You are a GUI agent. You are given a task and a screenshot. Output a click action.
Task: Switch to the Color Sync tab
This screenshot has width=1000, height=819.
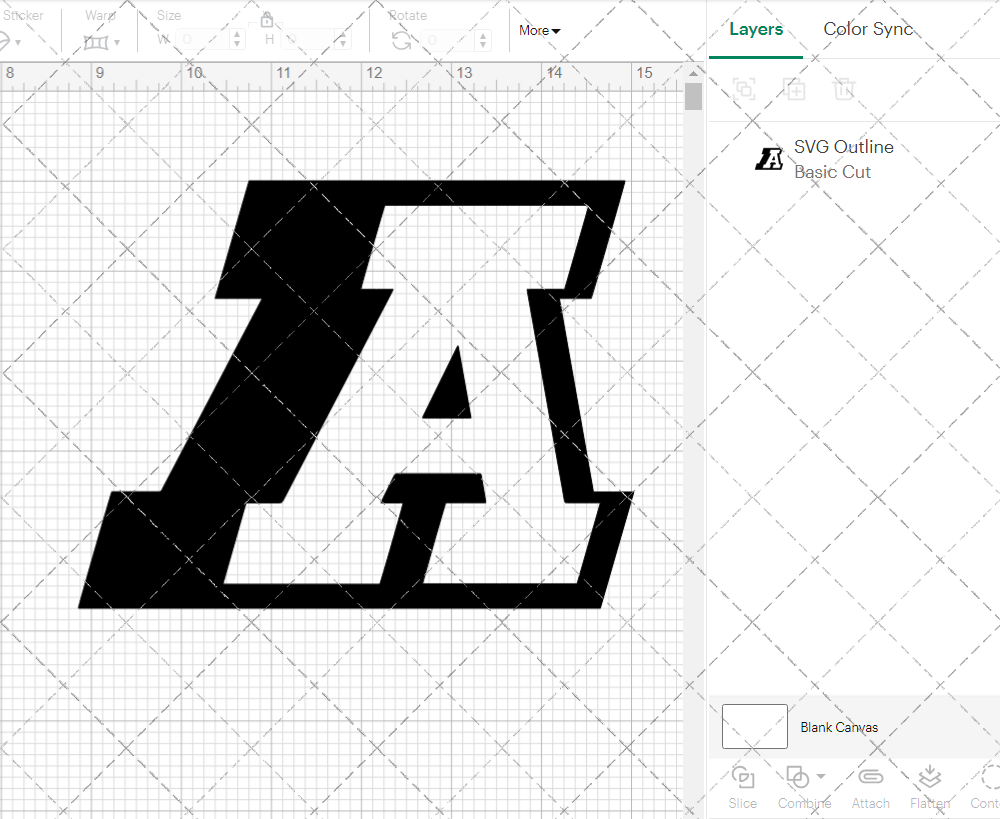point(868,29)
